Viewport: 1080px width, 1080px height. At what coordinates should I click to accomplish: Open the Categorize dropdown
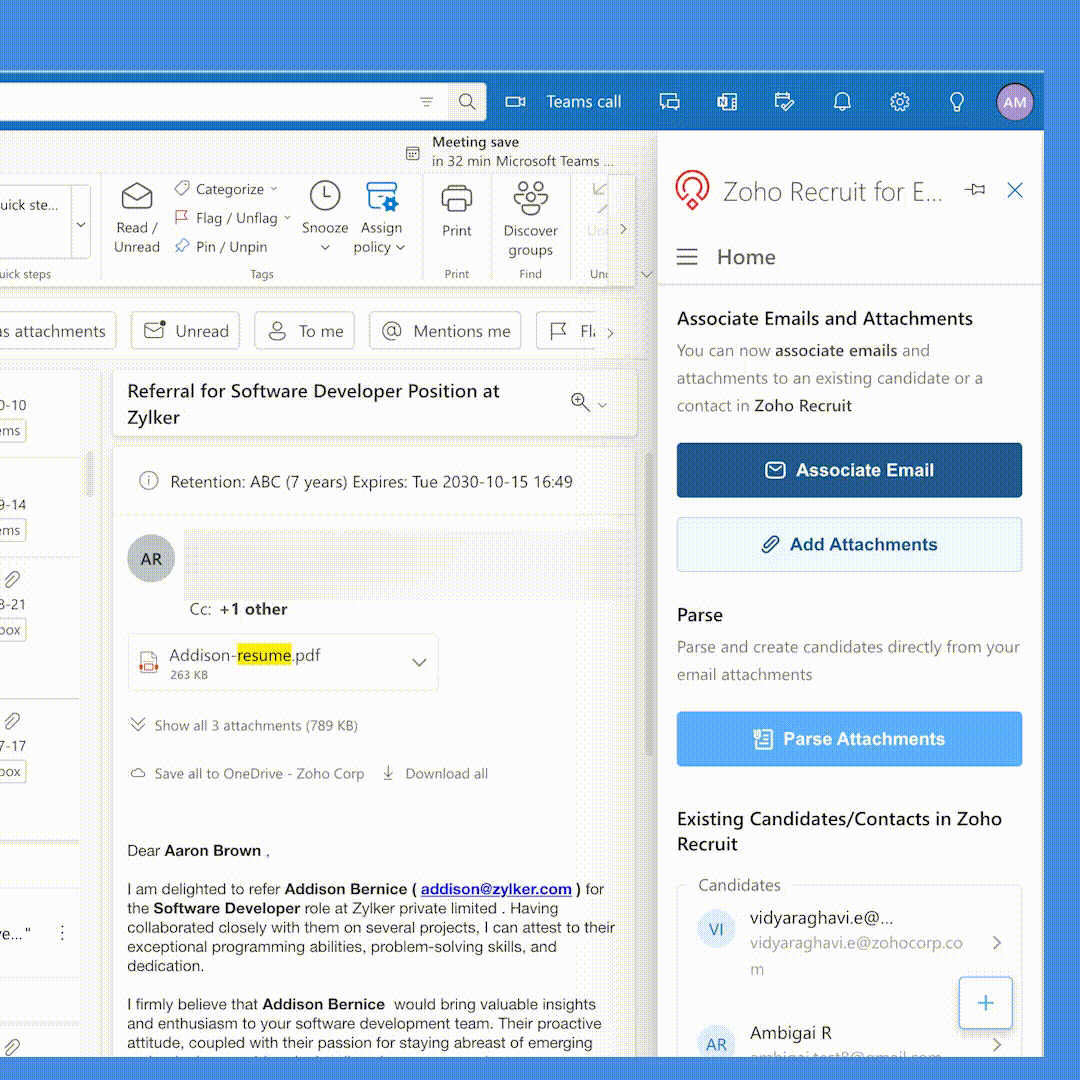pos(226,189)
